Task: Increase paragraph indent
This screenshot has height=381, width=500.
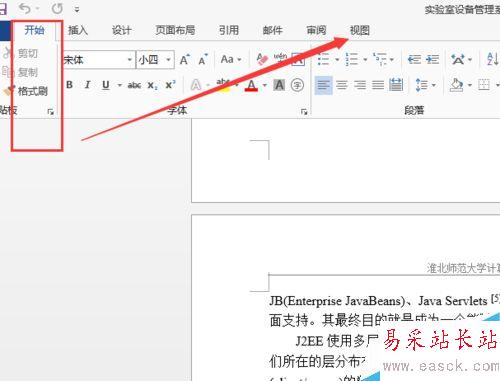Action: 432,59
